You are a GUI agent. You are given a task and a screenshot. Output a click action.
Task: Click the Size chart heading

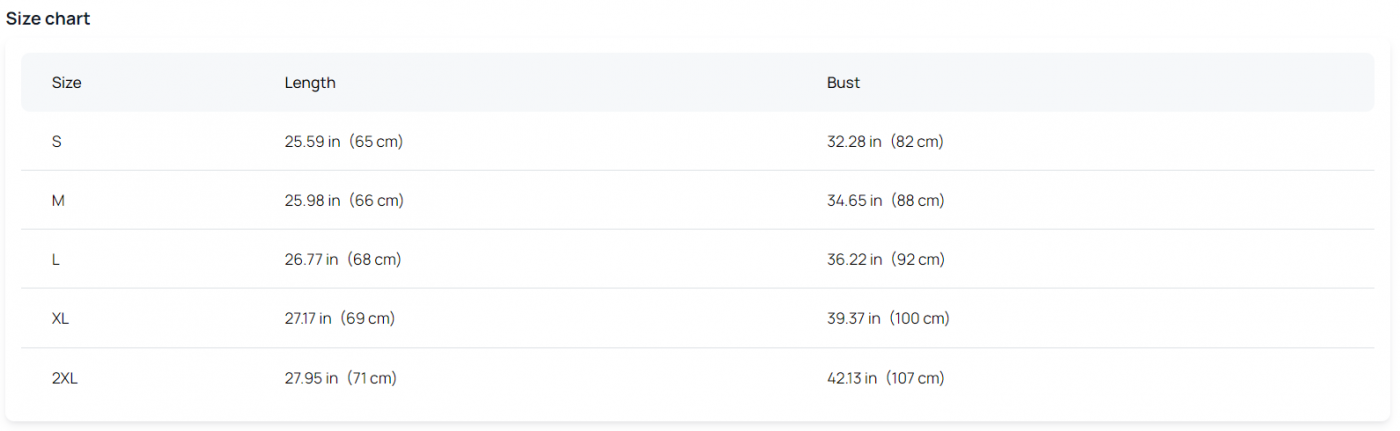click(48, 19)
